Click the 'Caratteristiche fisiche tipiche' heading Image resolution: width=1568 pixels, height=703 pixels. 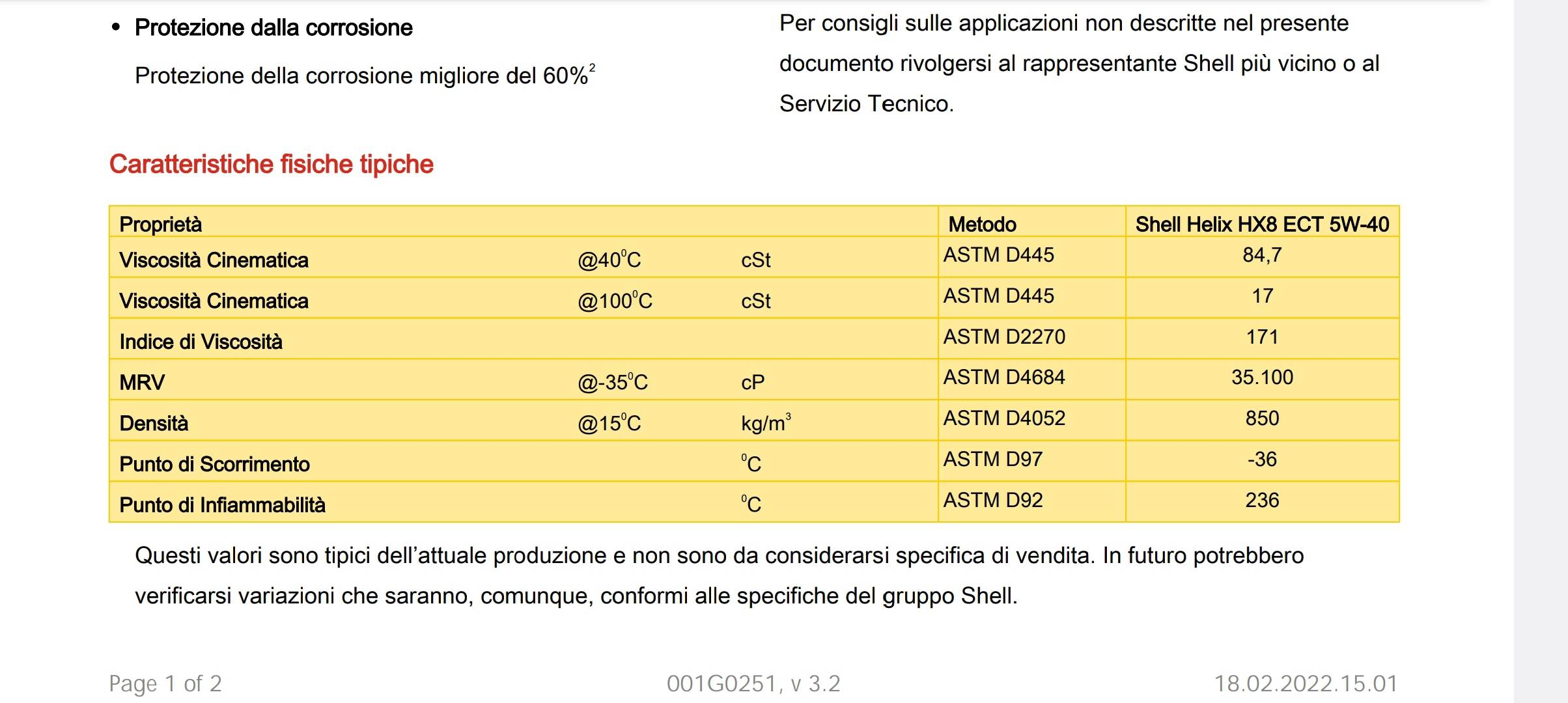click(x=271, y=164)
